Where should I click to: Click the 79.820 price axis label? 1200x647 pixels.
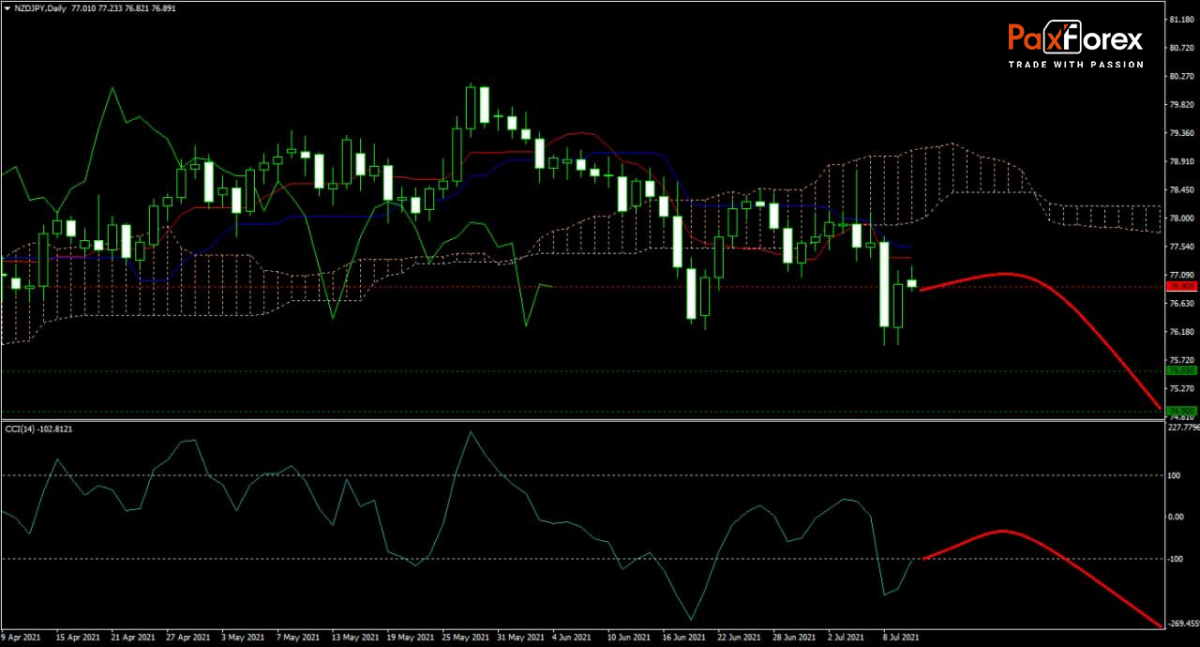pos(1181,104)
